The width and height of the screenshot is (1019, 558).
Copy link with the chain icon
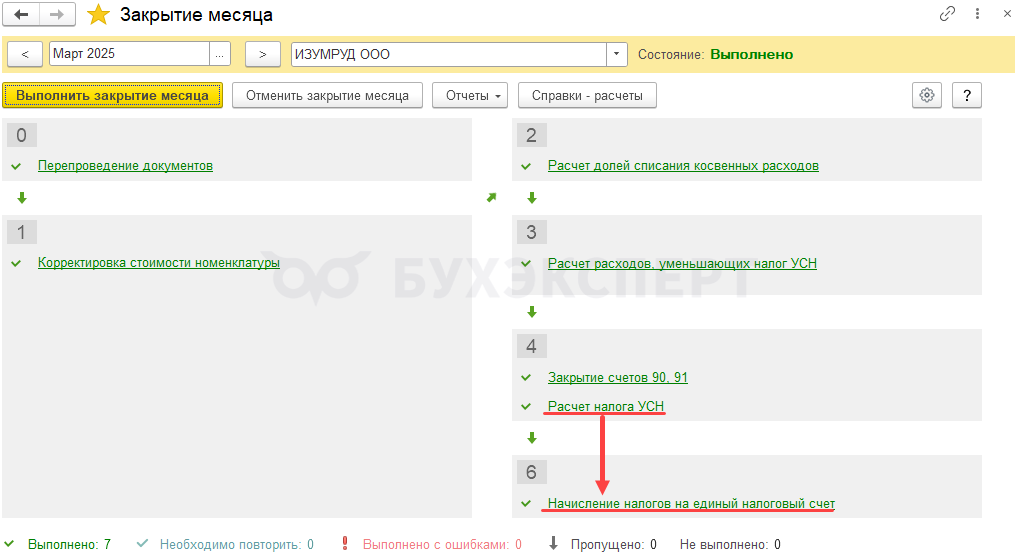[x=947, y=14]
